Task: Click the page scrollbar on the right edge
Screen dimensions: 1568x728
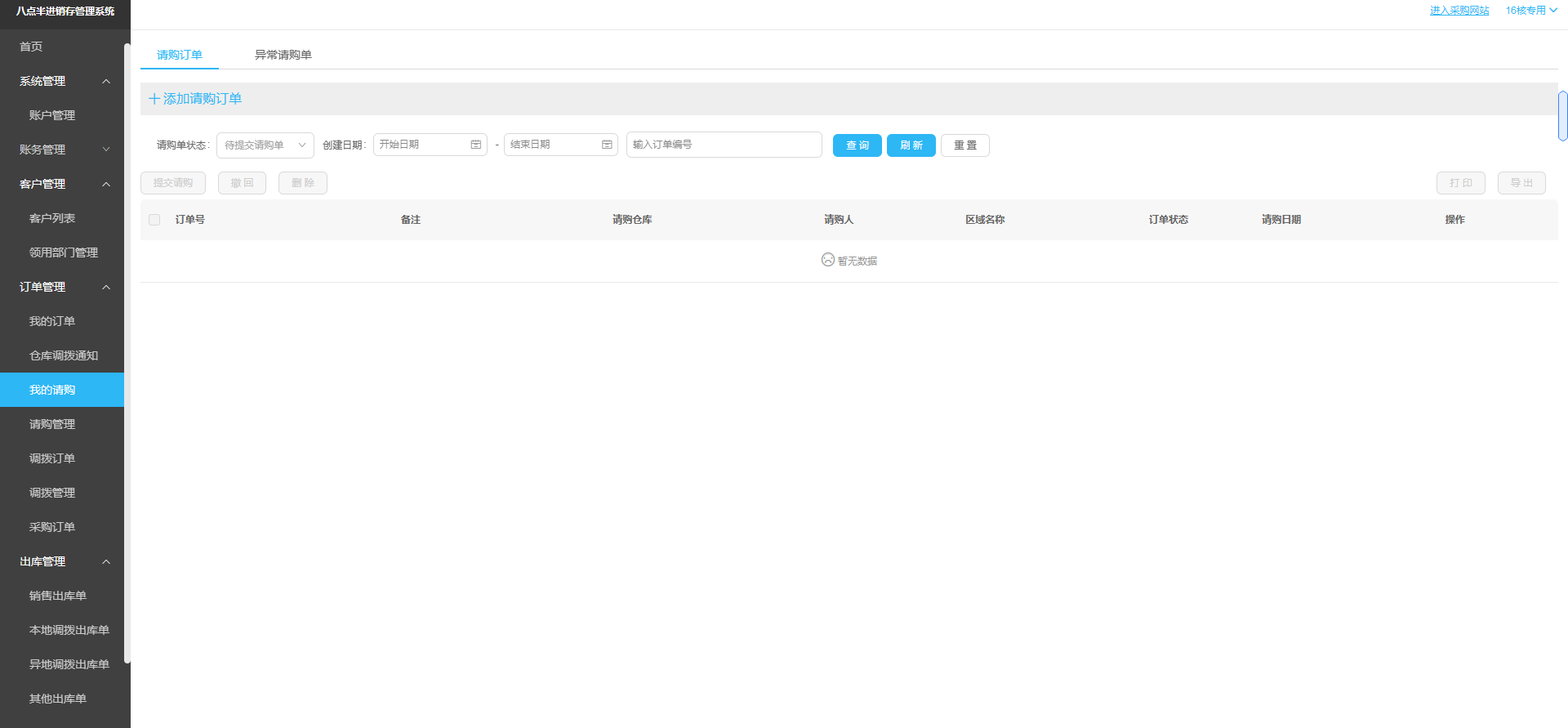Action: click(1563, 116)
